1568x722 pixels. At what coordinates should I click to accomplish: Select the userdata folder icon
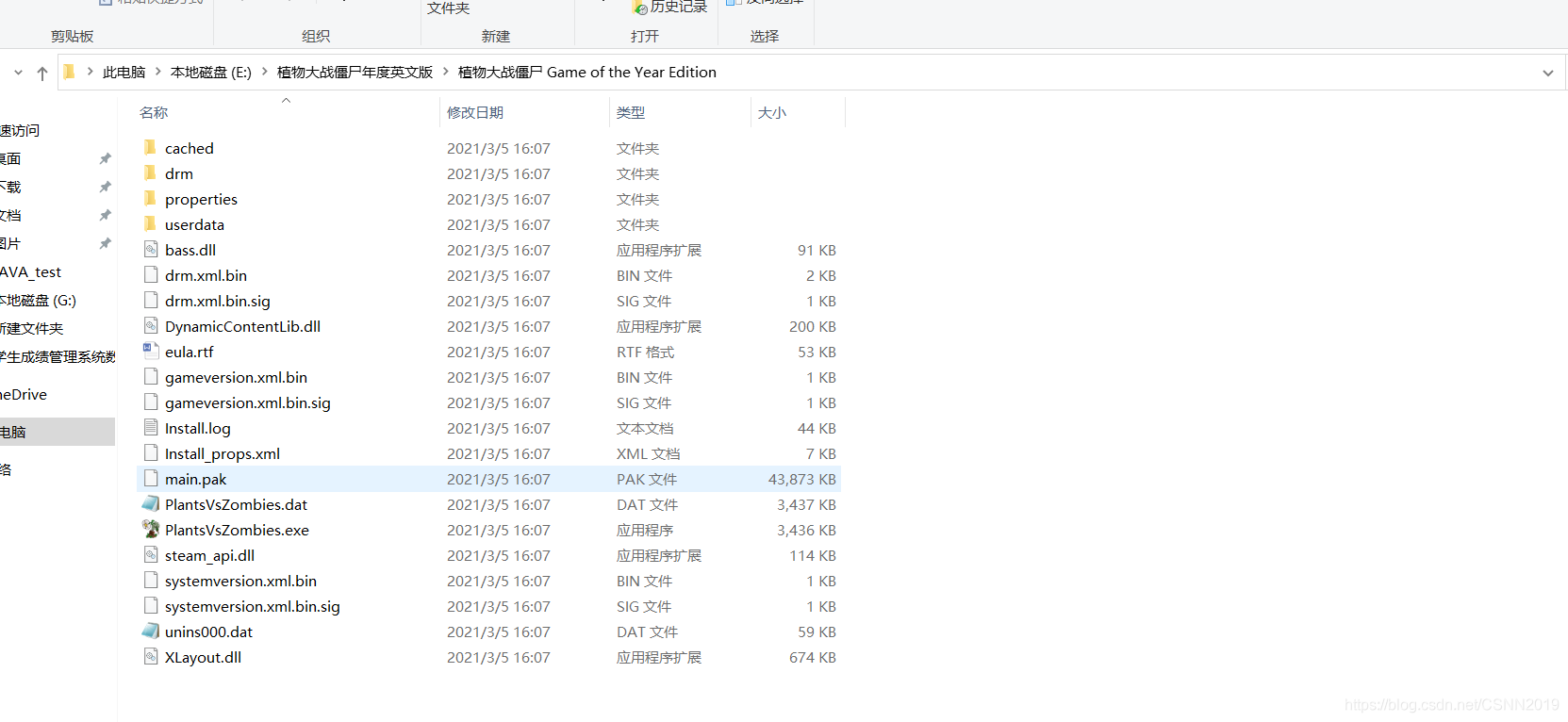pos(150,223)
